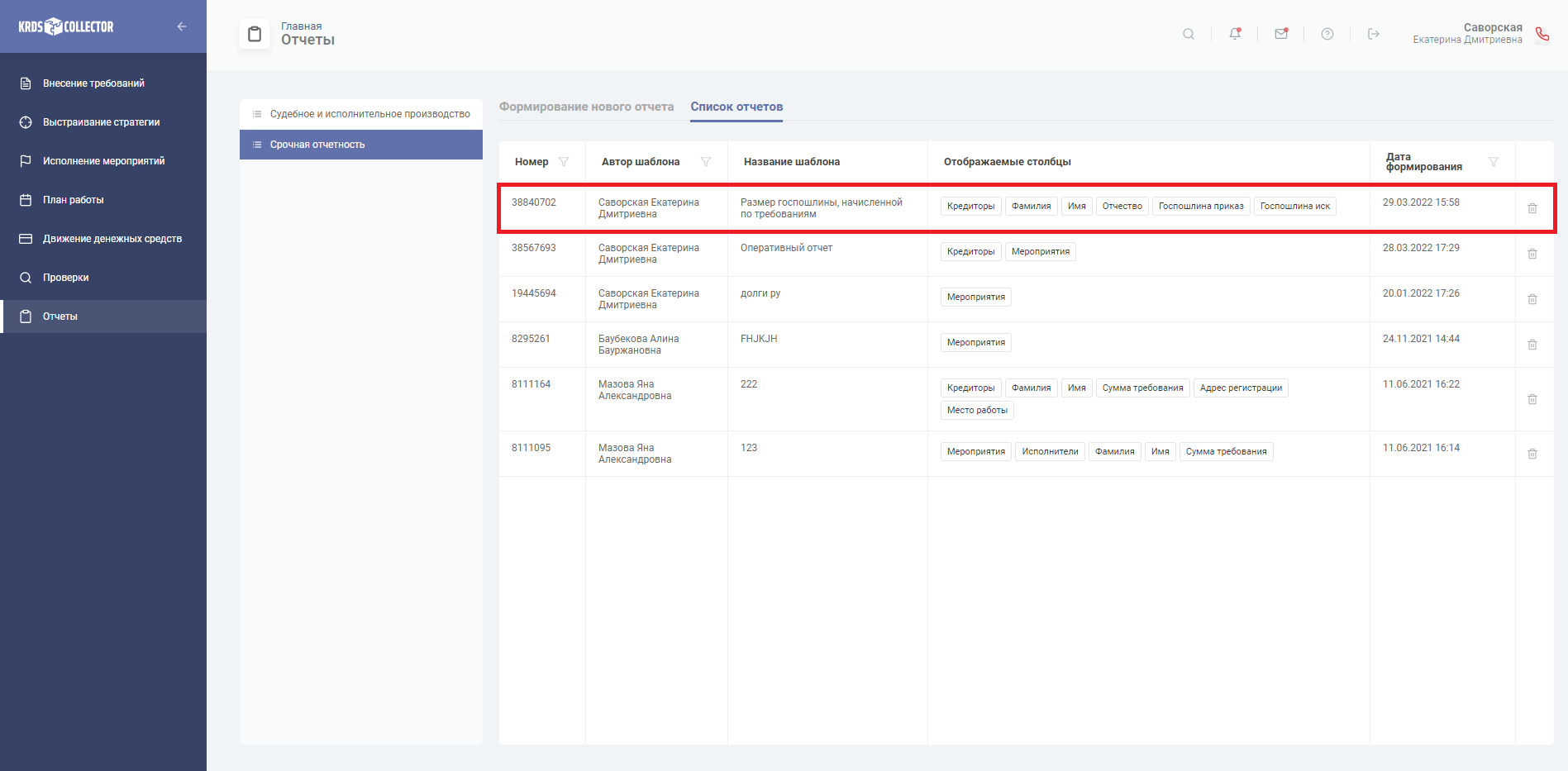Click Мероприятия tag in report 38567693
The height and width of the screenshot is (771, 1568).
tap(1041, 252)
